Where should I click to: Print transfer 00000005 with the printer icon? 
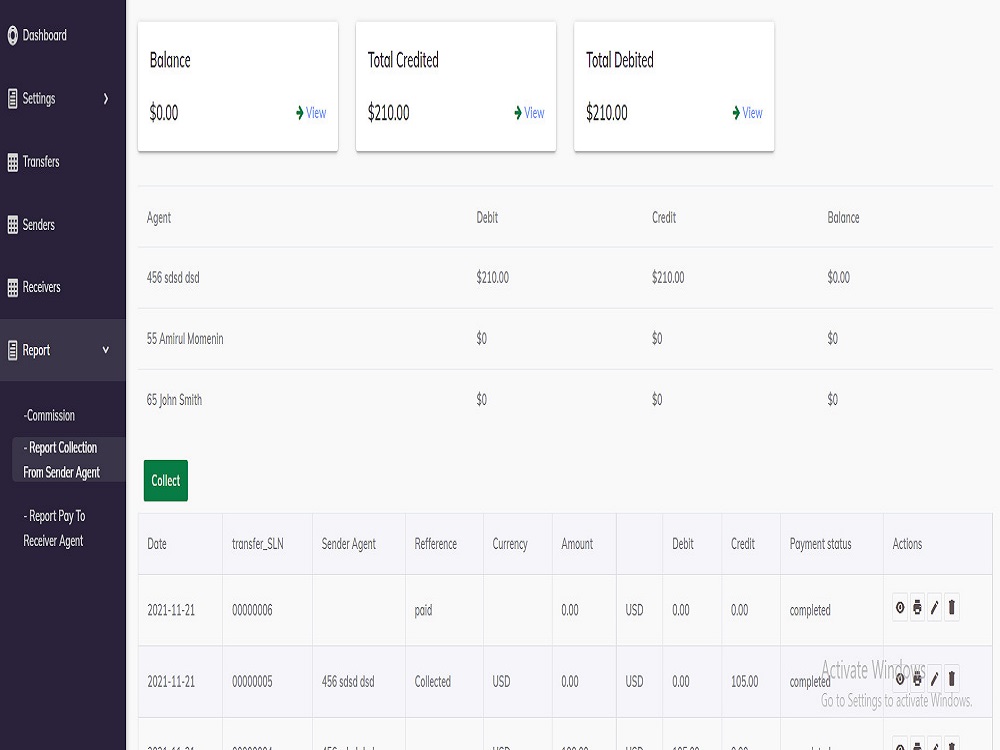[x=917, y=679]
